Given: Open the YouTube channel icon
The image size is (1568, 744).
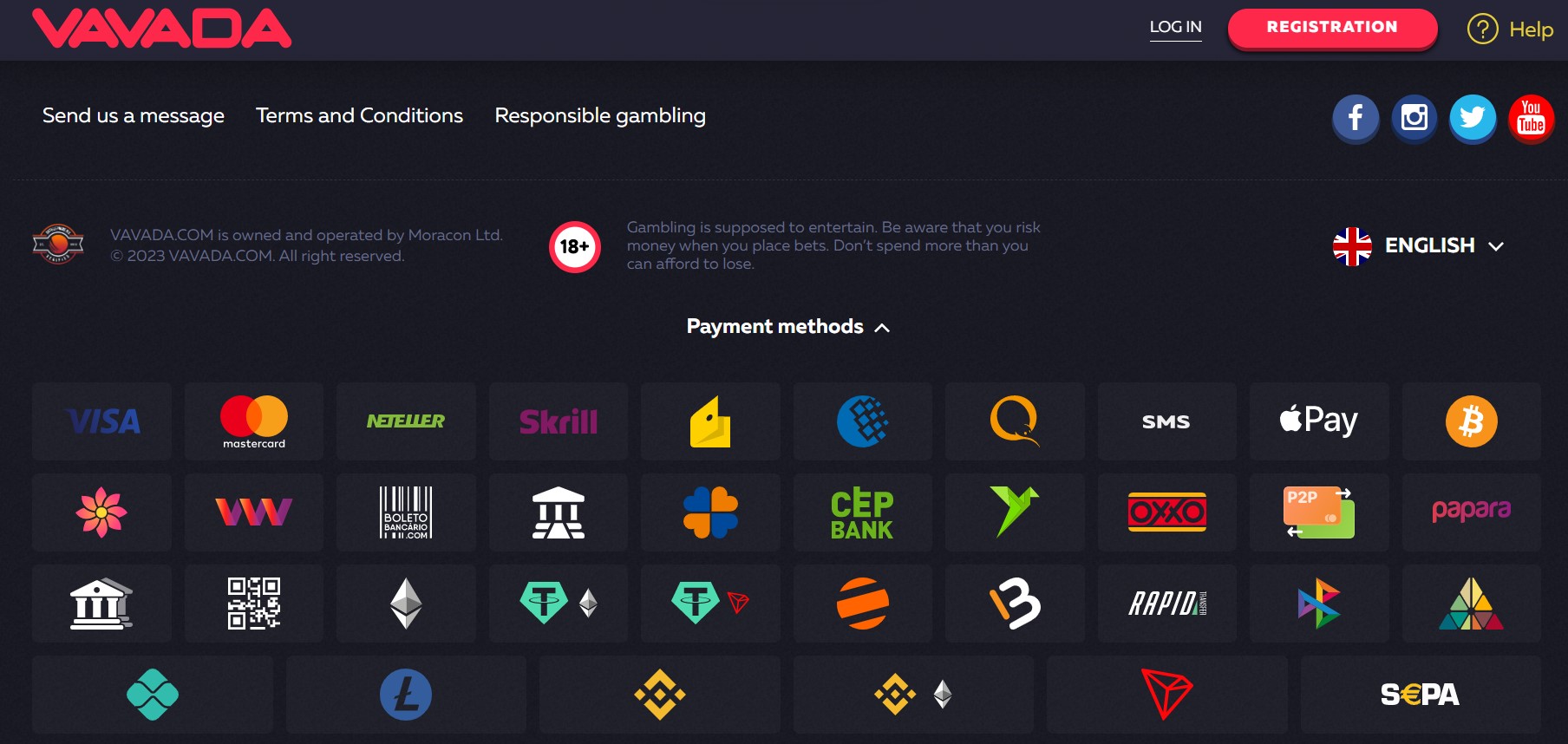Looking at the screenshot, I should tap(1531, 118).
